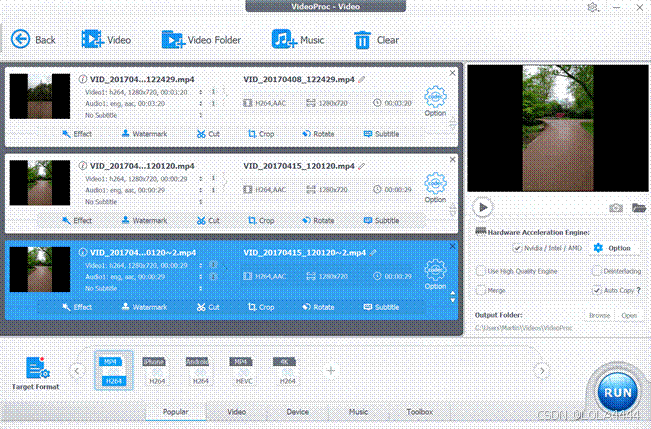Viewport: 651px width, 429px height.
Task: Go Back to the main screen
Action: [33, 40]
